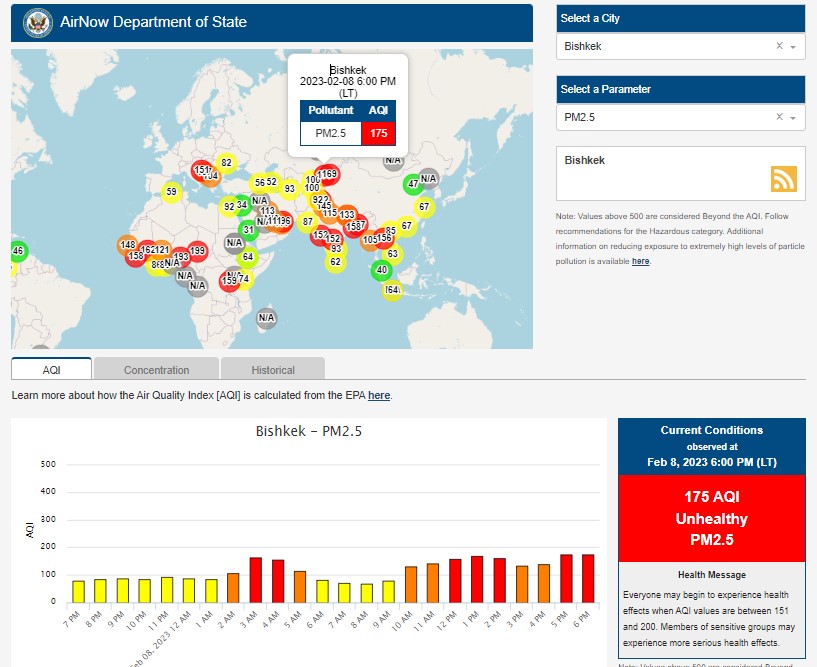Viewport: 817px width, 667px height.
Task: Open the EPA AQI calculation 'here' link
Action: point(379,396)
